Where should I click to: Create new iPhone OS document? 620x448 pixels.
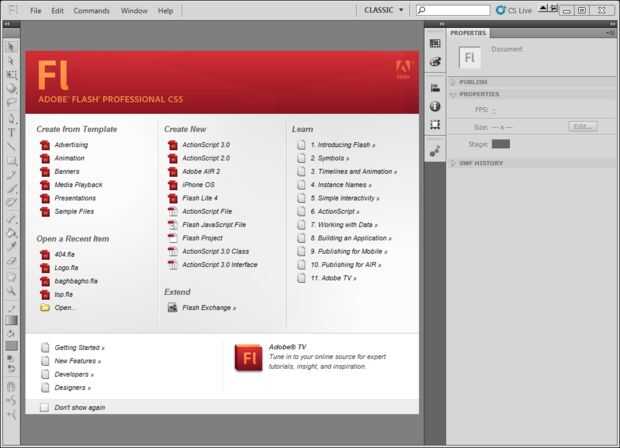tap(198, 185)
